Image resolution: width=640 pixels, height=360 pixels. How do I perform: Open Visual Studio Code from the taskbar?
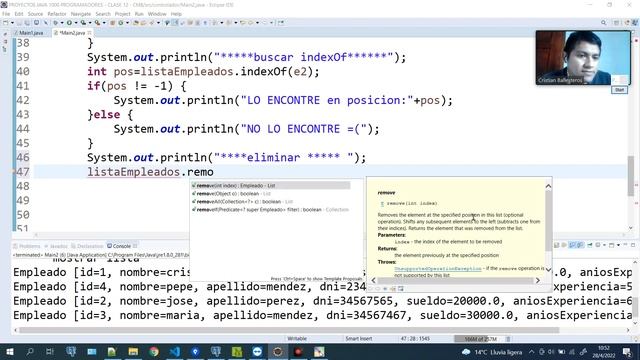(x=175, y=352)
